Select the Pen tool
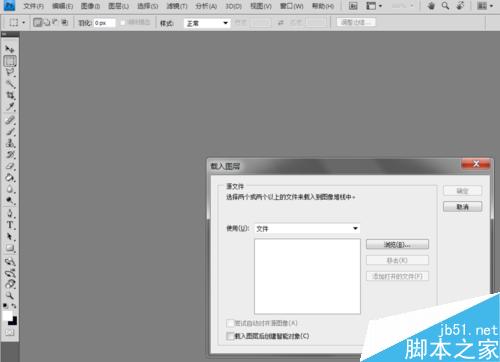 10,213
